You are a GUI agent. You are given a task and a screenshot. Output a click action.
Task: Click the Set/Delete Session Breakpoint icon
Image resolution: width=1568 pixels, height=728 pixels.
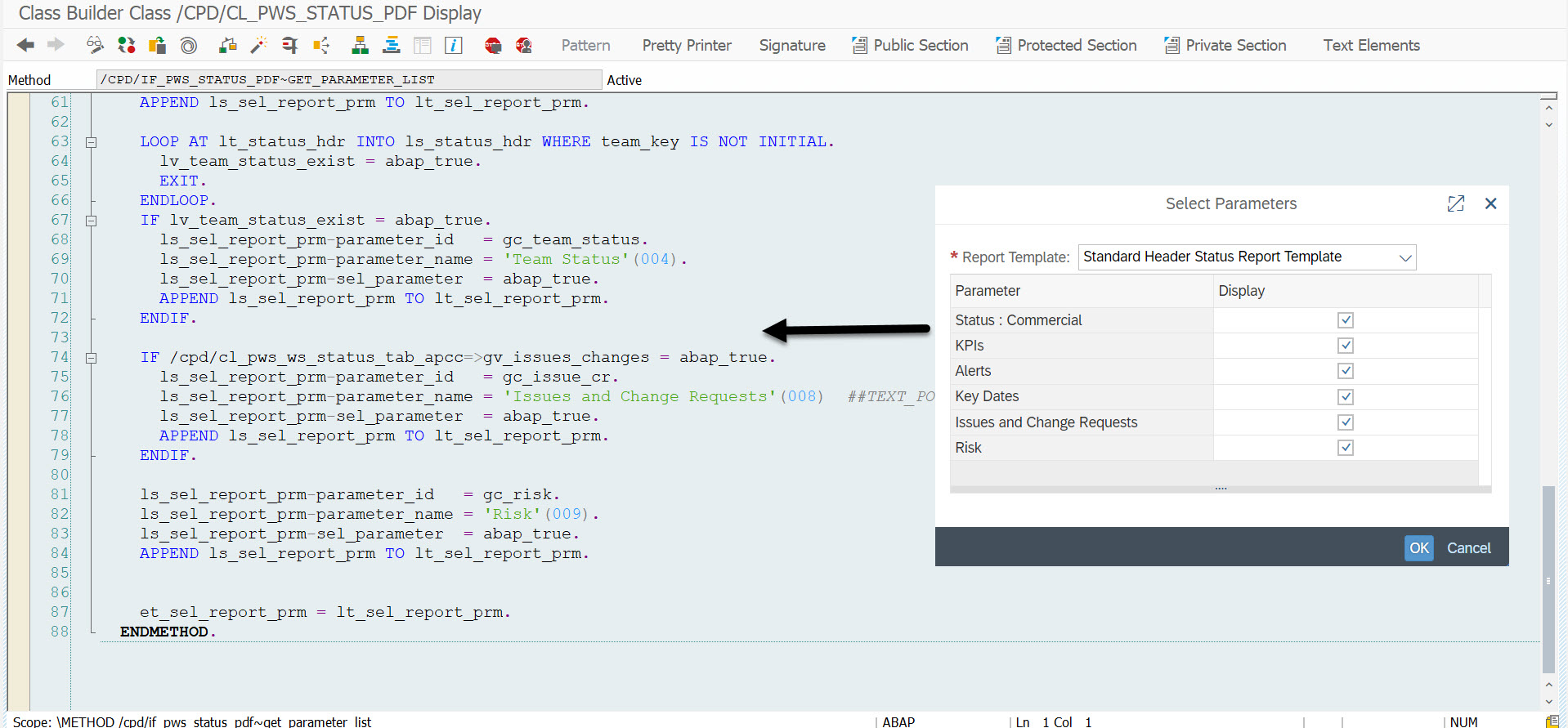[x=493, y=46]
